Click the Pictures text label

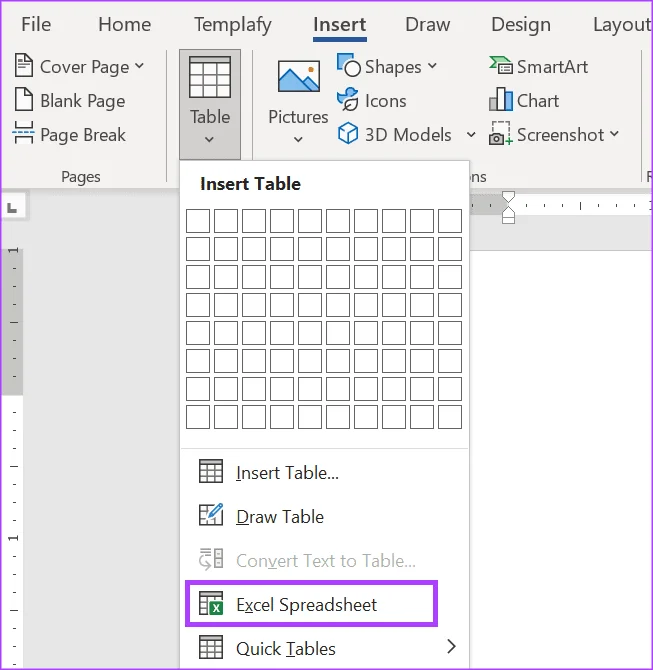coord(298,117)
